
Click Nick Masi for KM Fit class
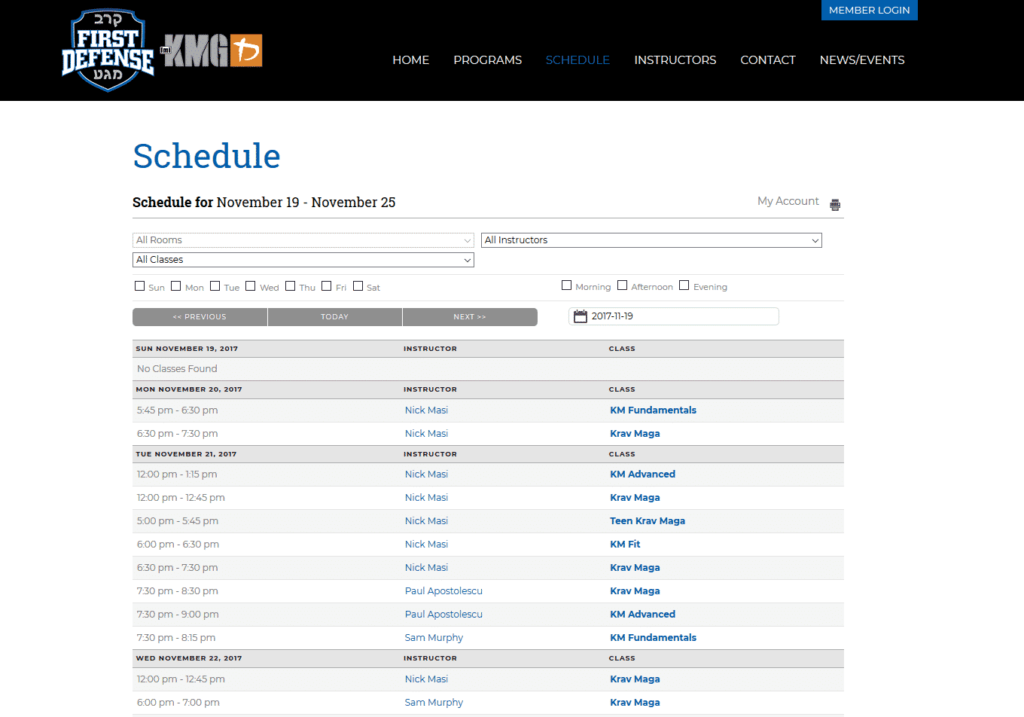tap(426, 544)
